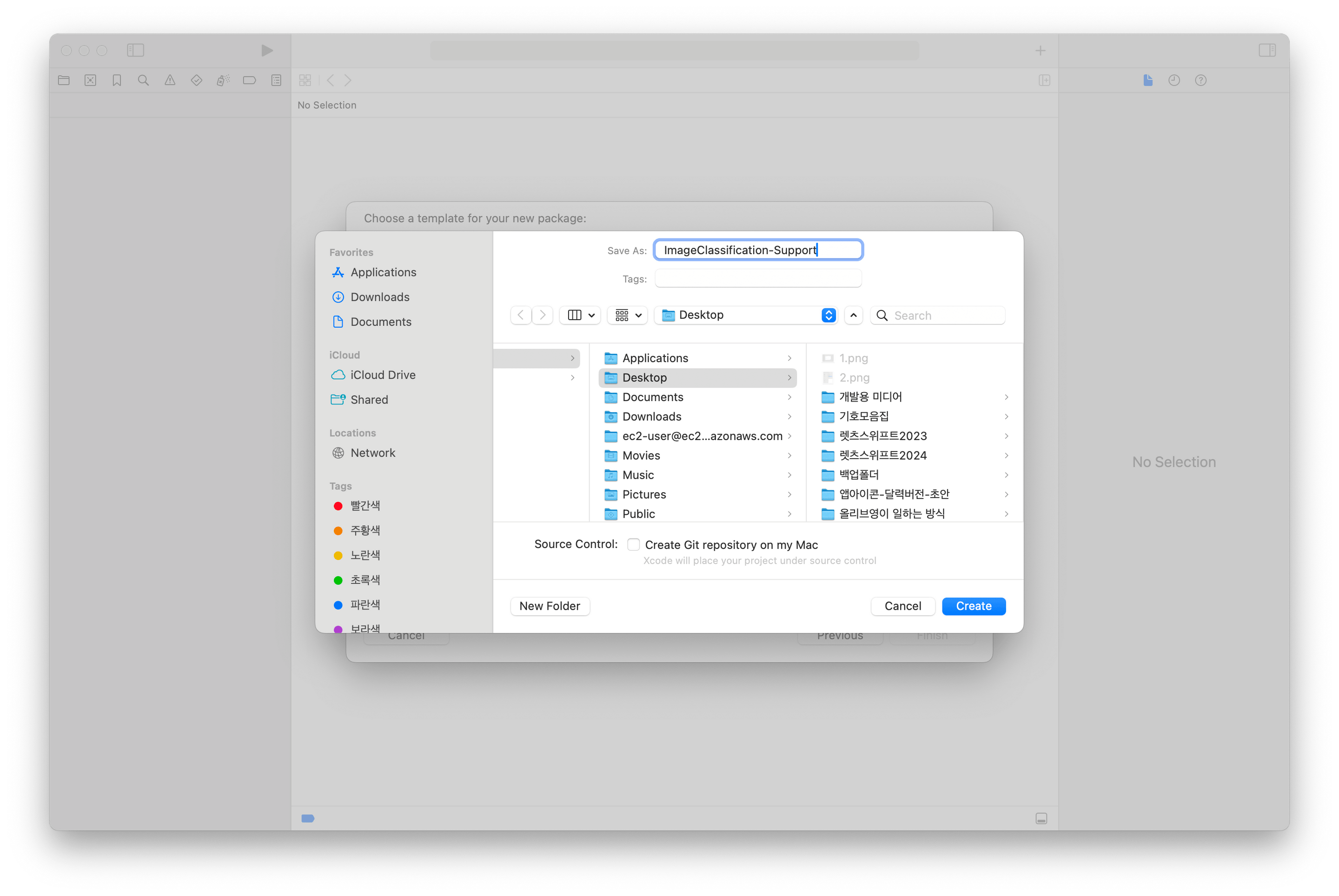
Task: Open the Bookmark navigator
Action: pyautogui.click(x=117, y=80)
